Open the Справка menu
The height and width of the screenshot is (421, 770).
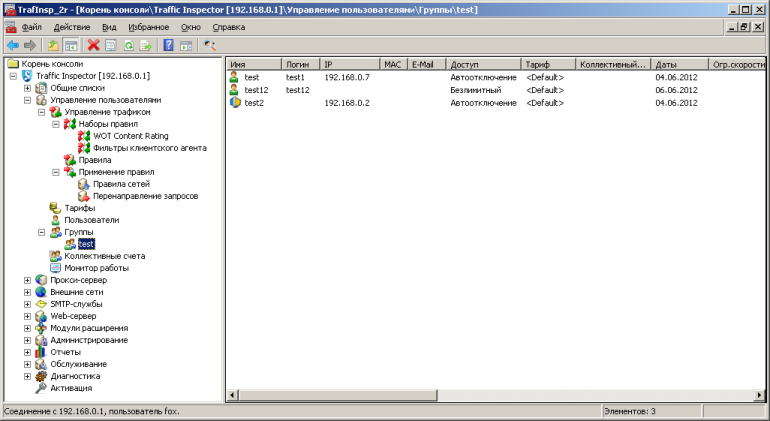228,27
